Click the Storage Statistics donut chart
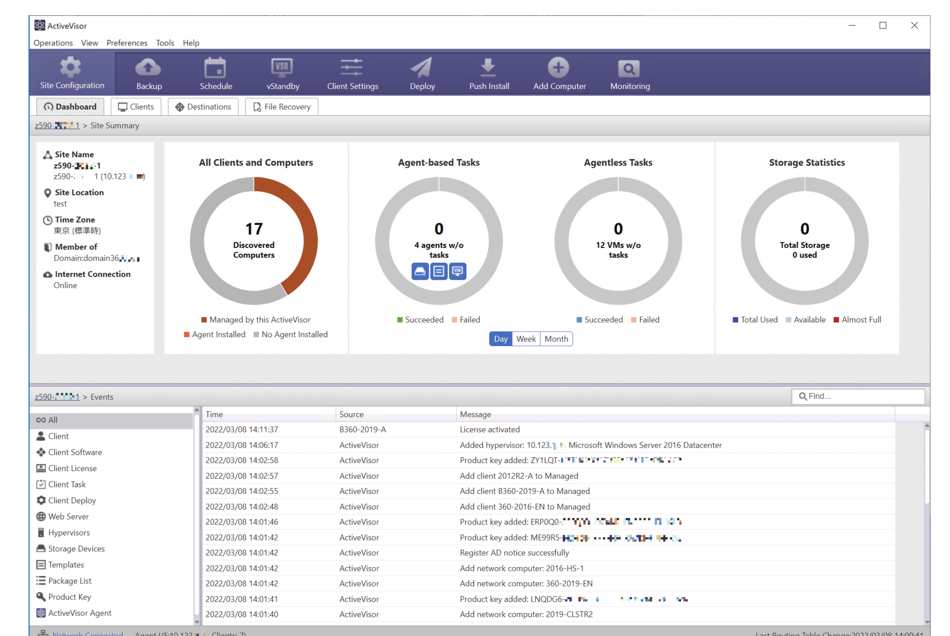This screenshot has width=950, height=636. 805,240
